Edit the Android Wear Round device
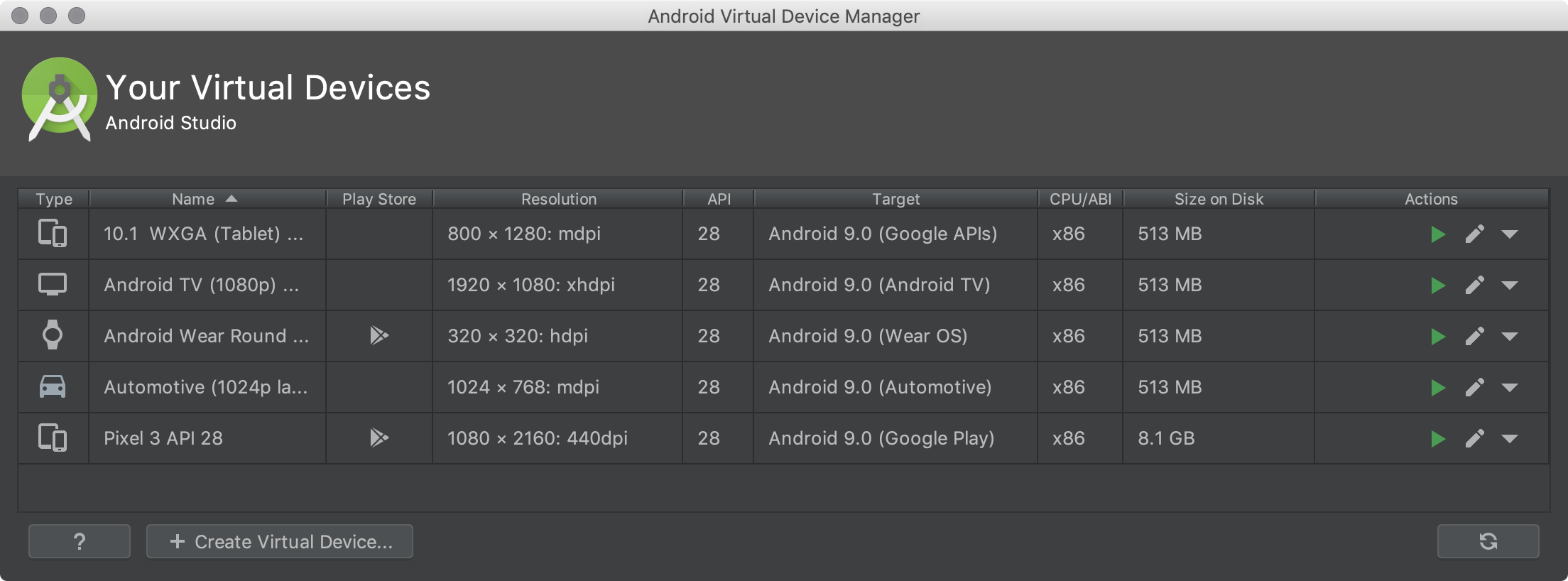Image resolution: width=1568 pixels, height=581 pixels. point(1475,337)
